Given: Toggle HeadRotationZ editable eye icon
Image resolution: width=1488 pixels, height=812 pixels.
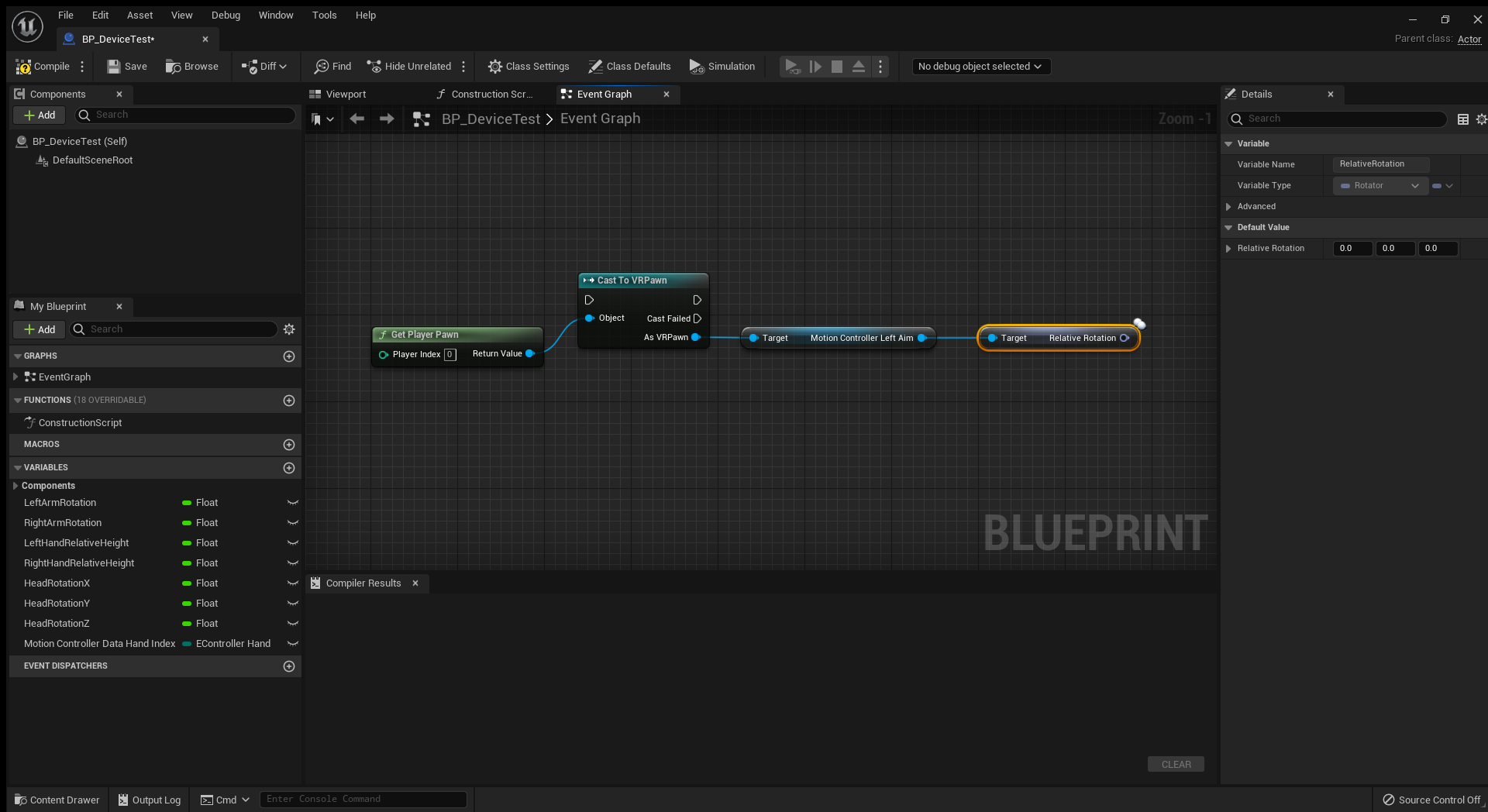Looking at the screenshot, I should click(x=293, y=624).
